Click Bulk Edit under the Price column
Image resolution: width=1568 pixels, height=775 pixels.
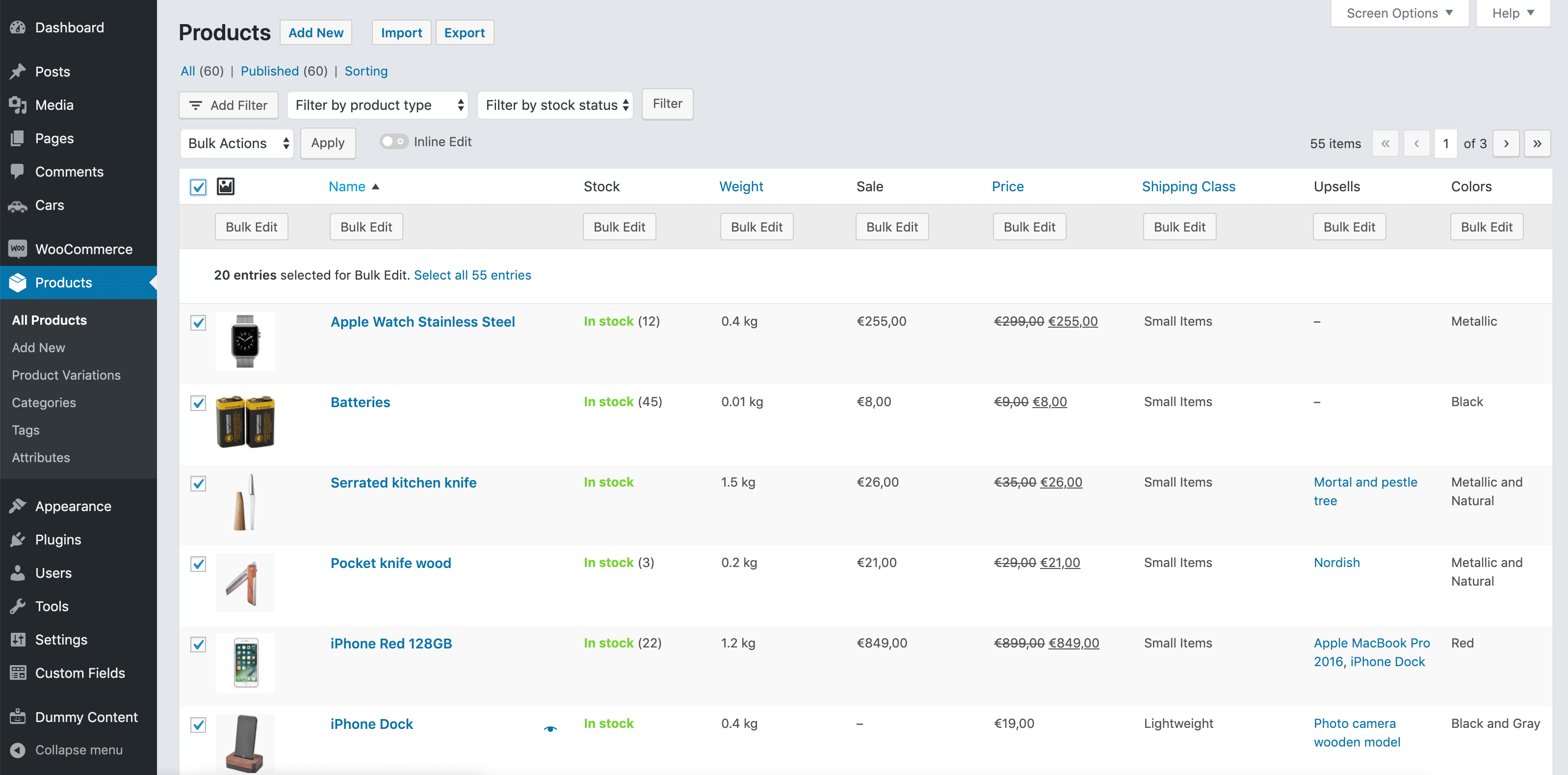pos(1029,227)
